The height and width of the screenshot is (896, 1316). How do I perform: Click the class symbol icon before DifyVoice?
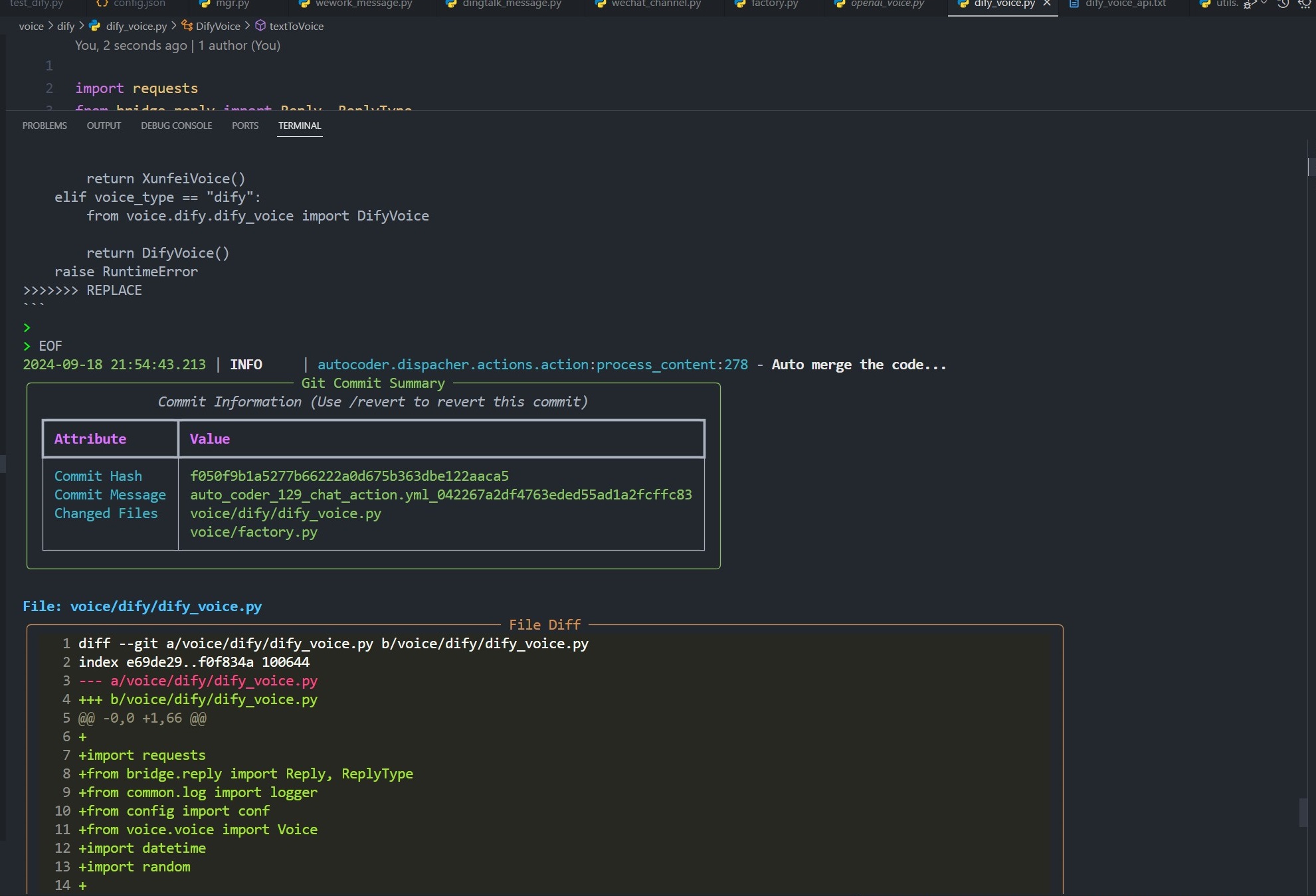(187, 26)
